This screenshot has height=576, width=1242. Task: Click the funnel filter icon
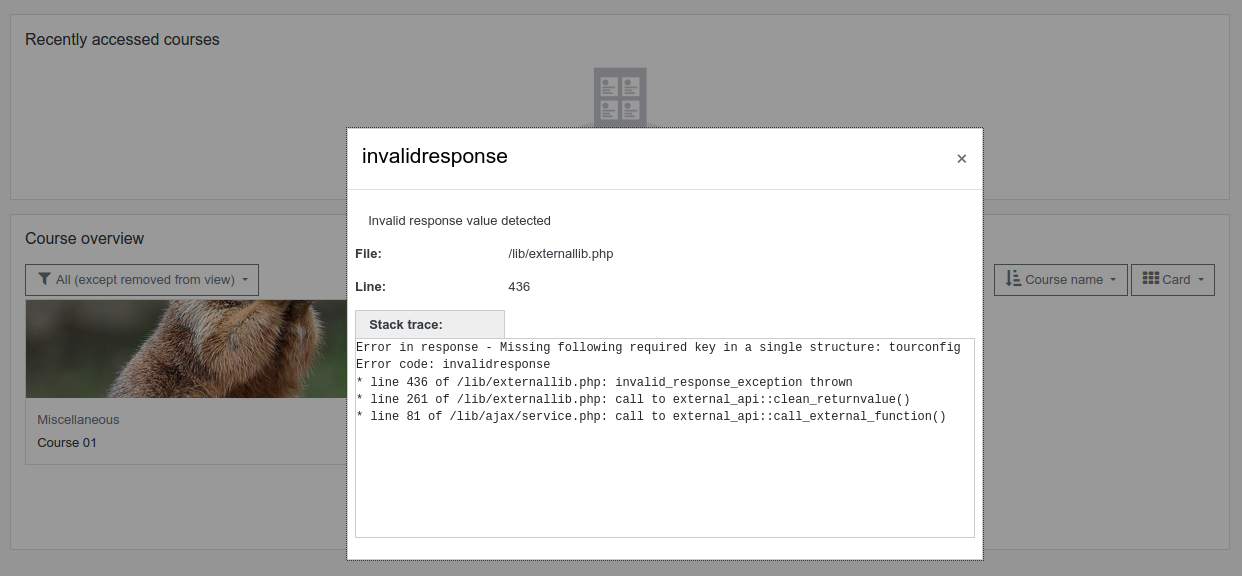[44, 280]
